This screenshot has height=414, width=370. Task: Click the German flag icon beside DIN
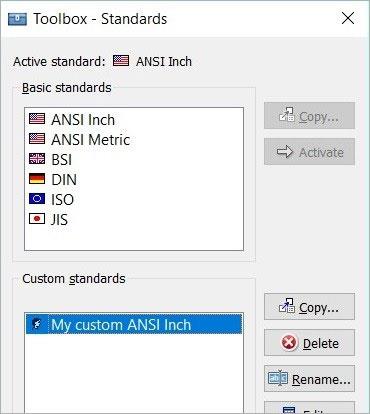[37, 179]
